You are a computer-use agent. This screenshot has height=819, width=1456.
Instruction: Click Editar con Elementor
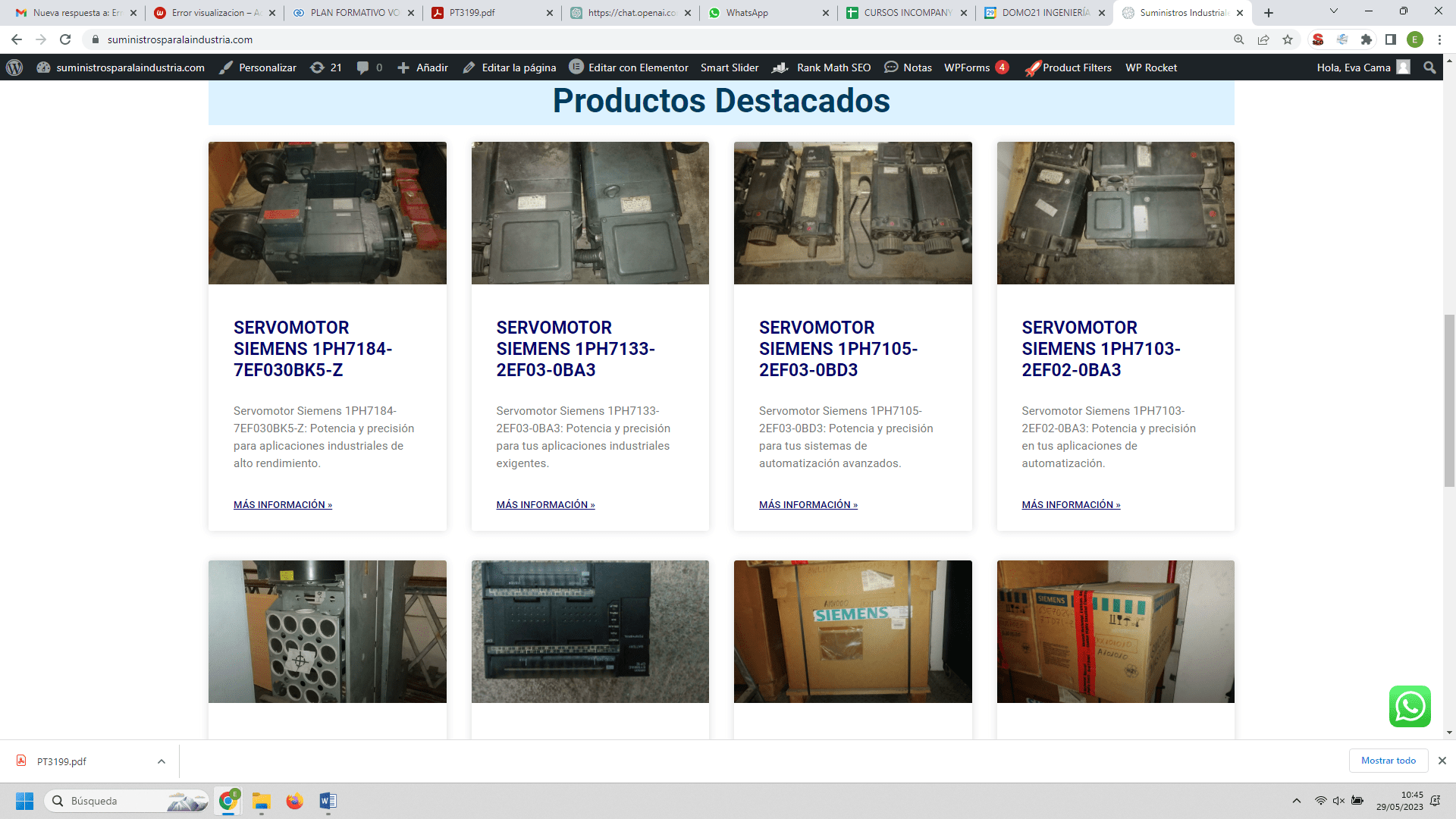point(629,67)
